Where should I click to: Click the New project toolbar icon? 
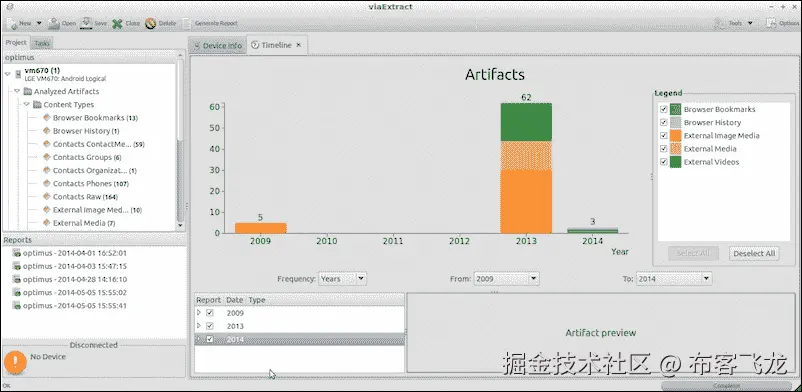[x=12, y=24]
